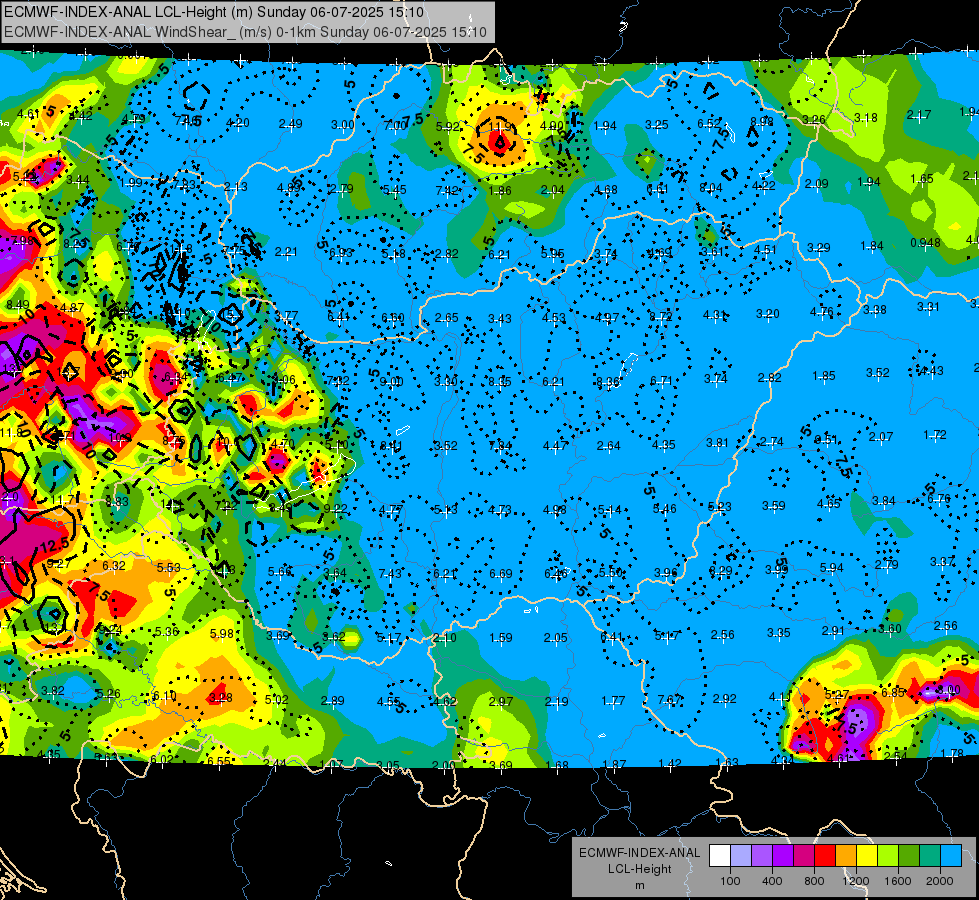Viewport: 979px width, 900px height.
Task: Click the wind shear value 3.29
Action: [x=819, y=248]
